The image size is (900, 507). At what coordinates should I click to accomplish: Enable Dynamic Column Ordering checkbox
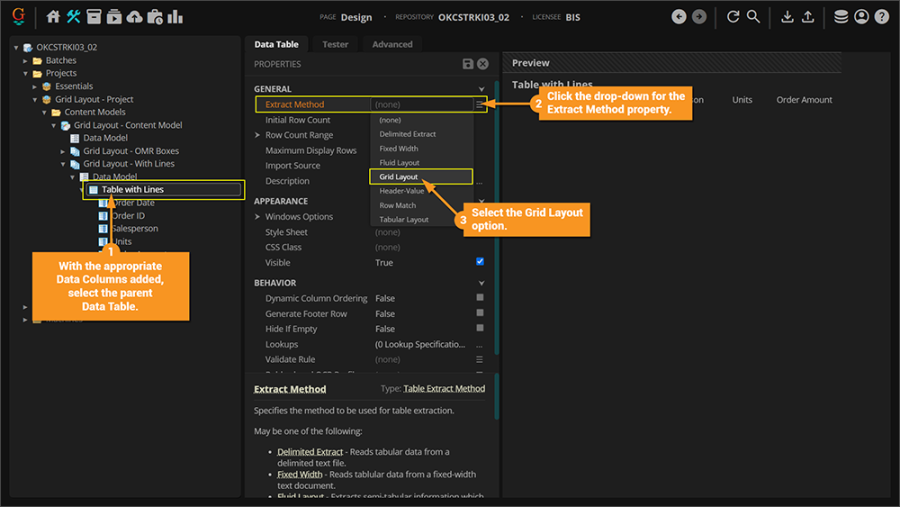click(x=480, y=298)
